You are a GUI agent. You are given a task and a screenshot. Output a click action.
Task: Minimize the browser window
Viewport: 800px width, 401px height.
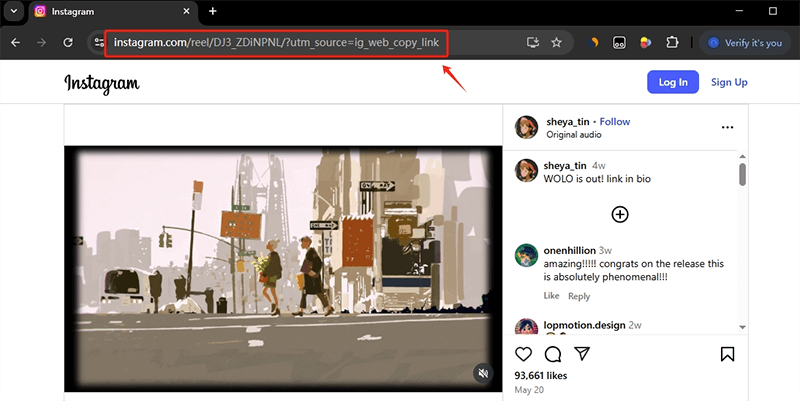pos(740,11)
